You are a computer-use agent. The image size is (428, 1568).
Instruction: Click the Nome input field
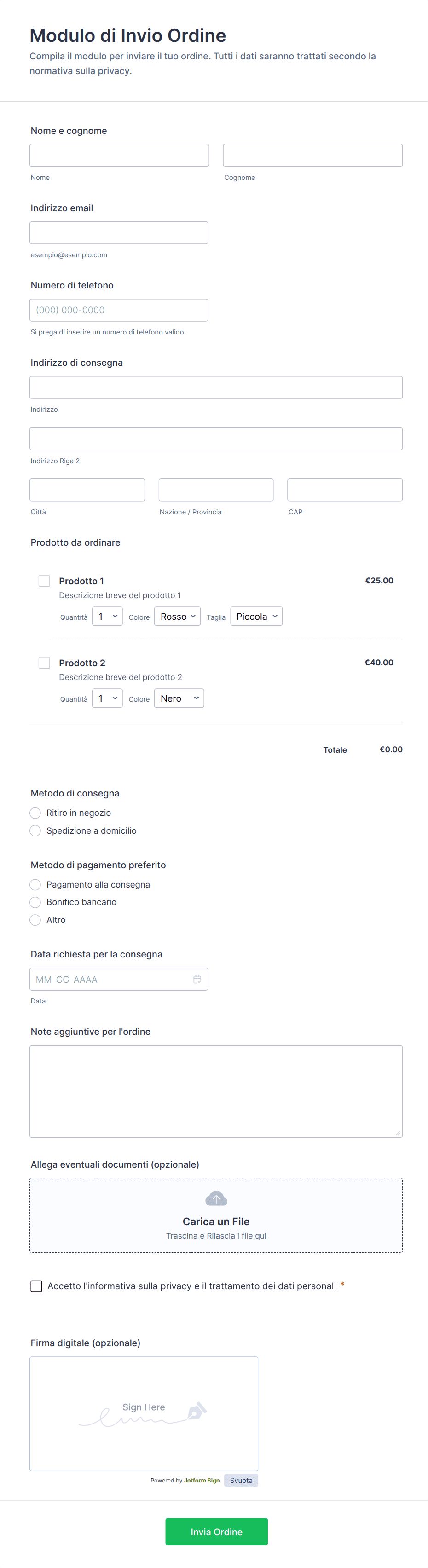click(119, 155)
